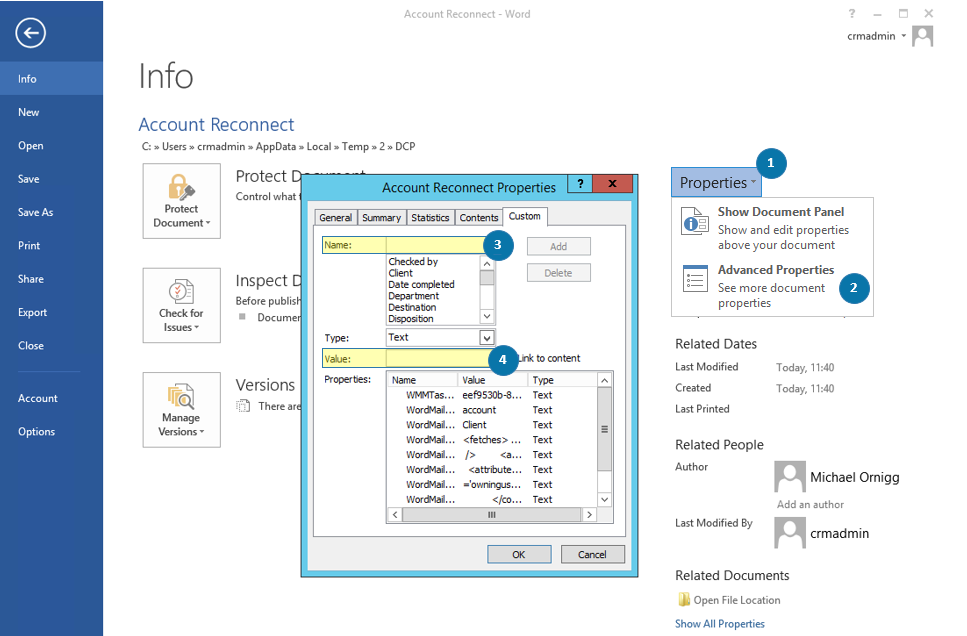Click the OK button in Properties dialog
This screenshot has height=636, width=967.
point(519,555)
